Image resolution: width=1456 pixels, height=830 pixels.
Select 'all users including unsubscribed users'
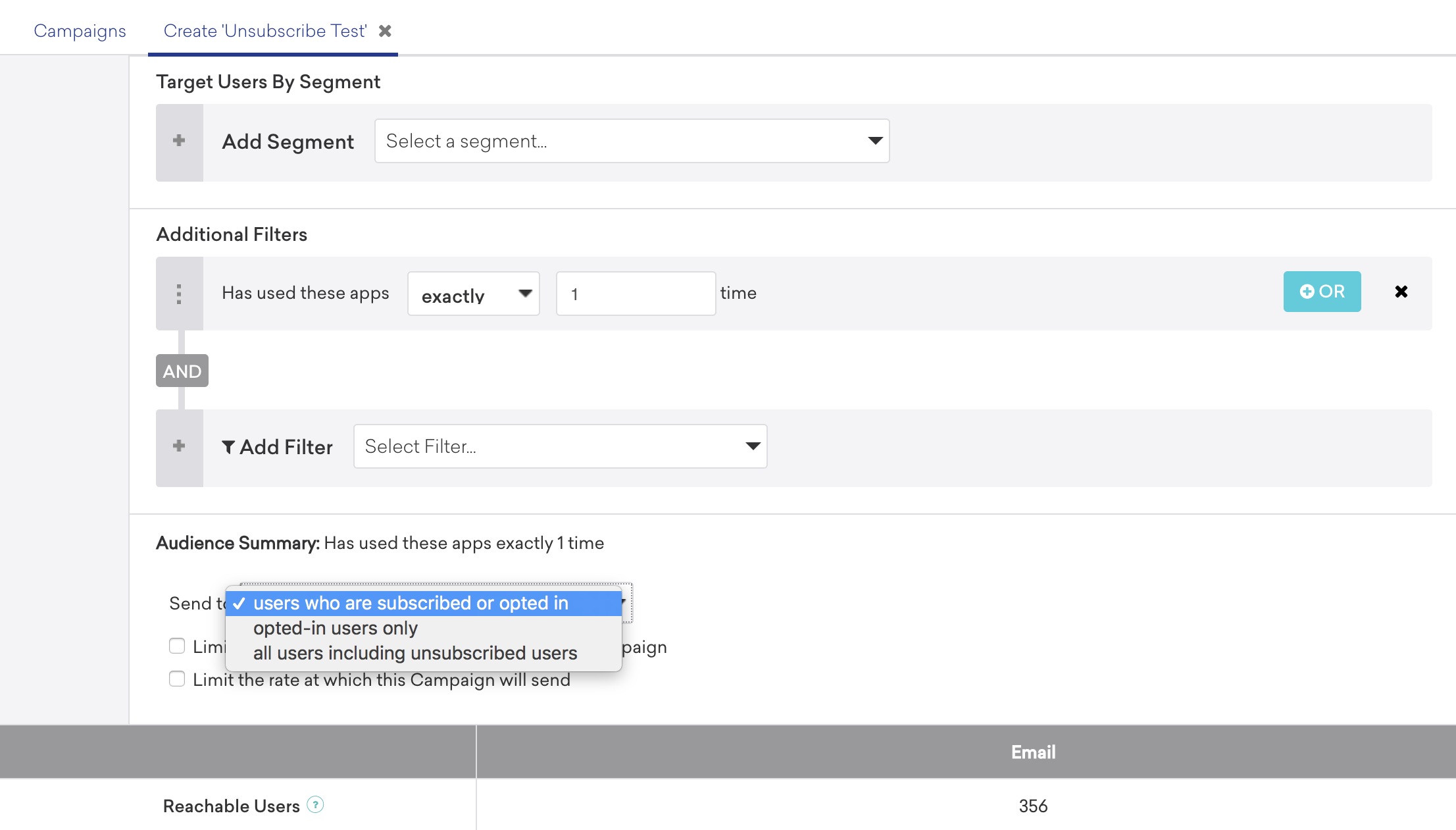415,653
